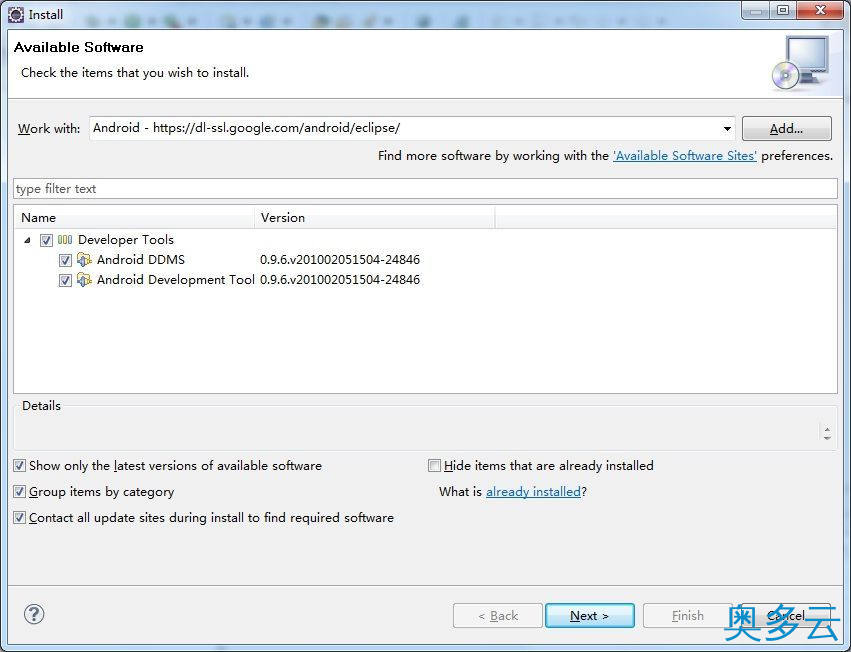Open the Work with dropdown arrow
The width and height of the screenshot is (851, 652).
coord(727,129)
